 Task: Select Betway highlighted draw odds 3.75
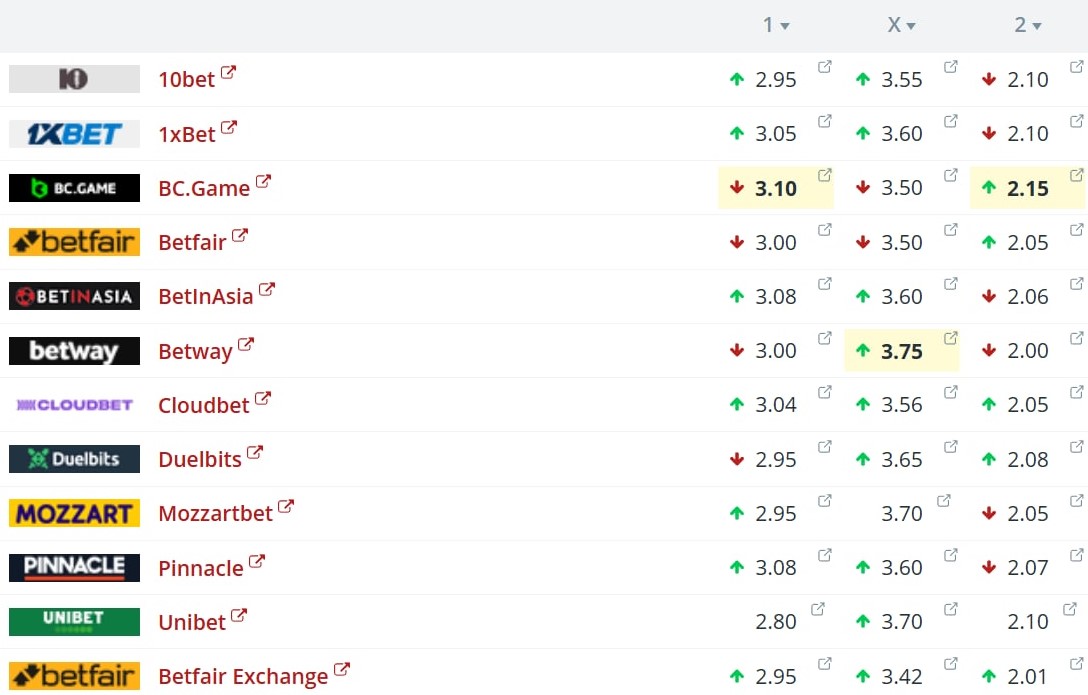click(901, 351)
